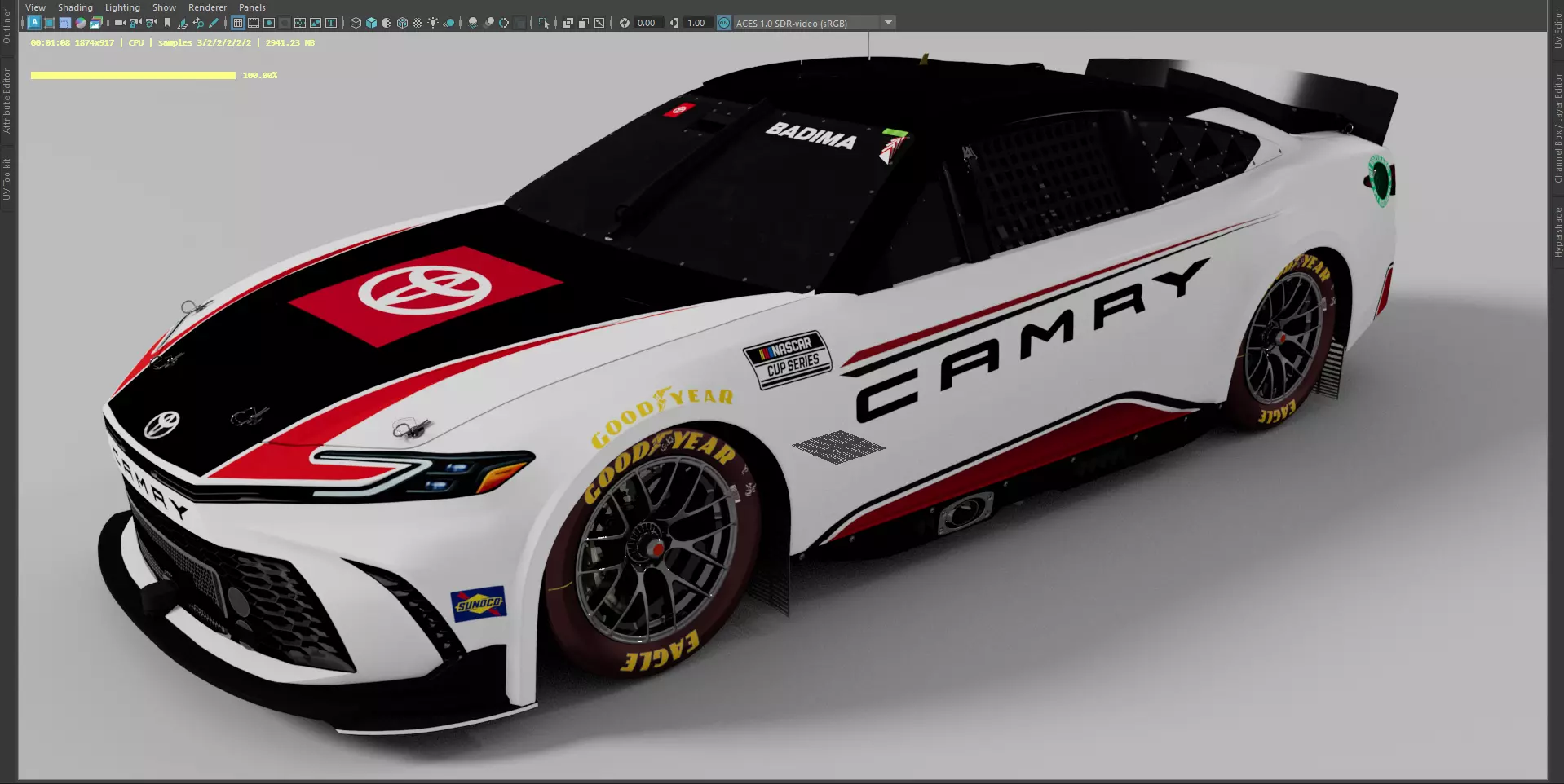Click the image plane icon
This screenshot has width=1564, height=784.
pyautogui.click(x=183, y=24)
